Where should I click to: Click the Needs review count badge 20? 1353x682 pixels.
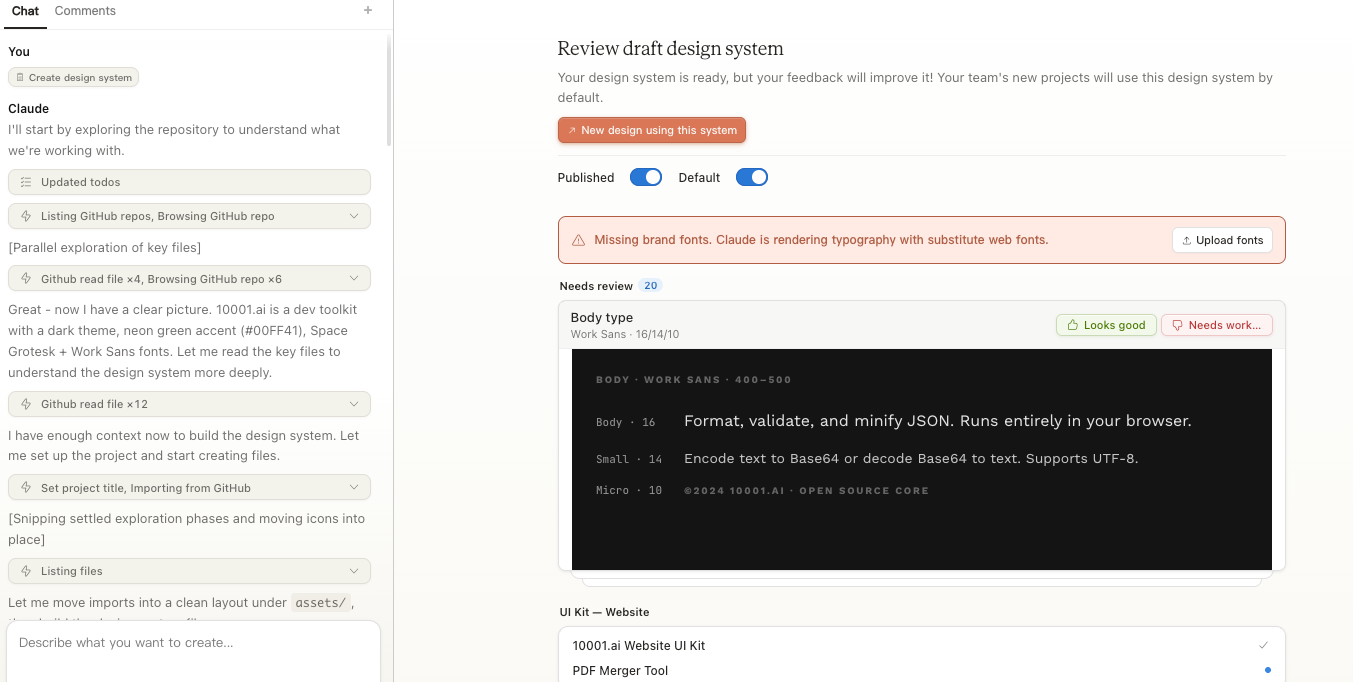tap(651, 286)
